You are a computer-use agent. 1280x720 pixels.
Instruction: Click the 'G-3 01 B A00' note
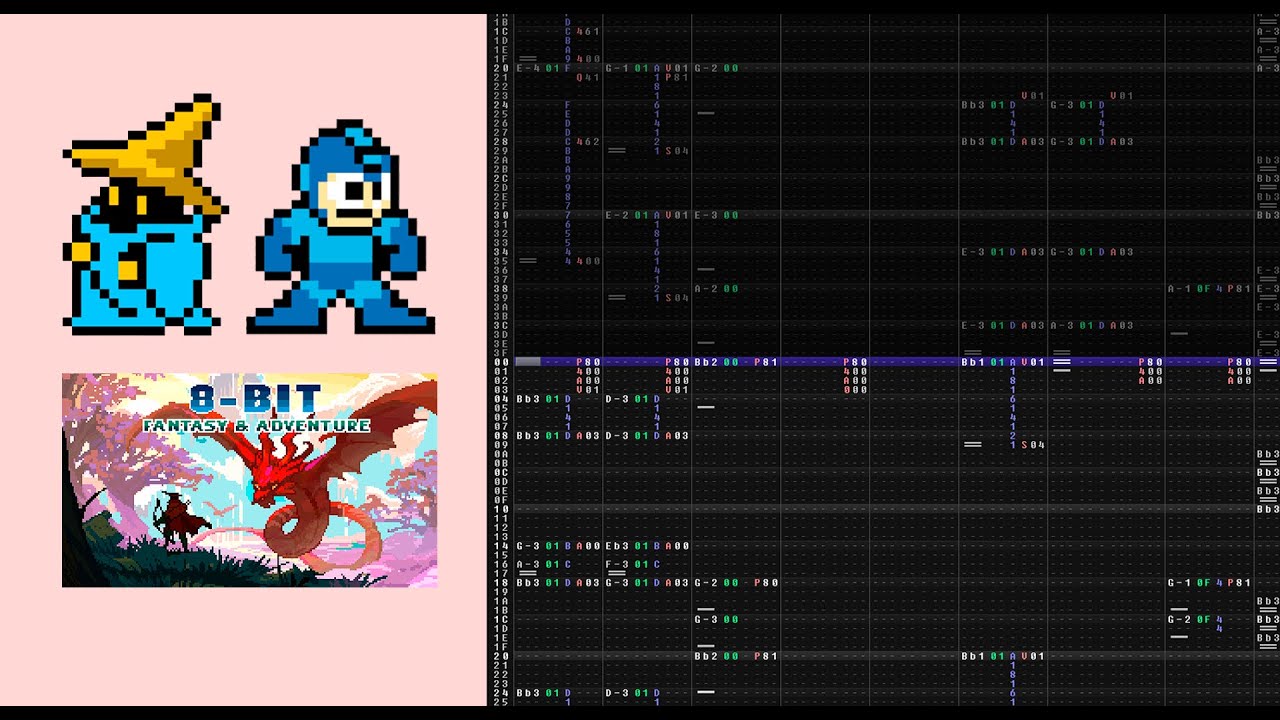click(558, 546)
